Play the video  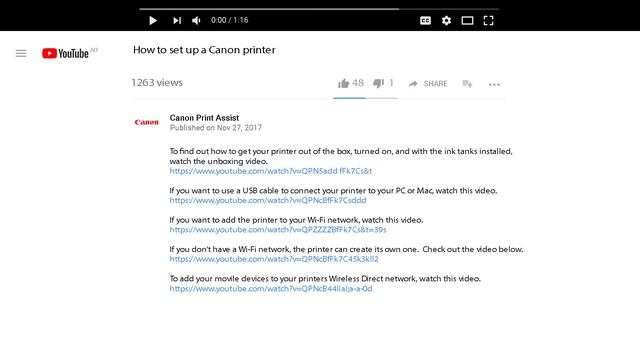(153, 20)
